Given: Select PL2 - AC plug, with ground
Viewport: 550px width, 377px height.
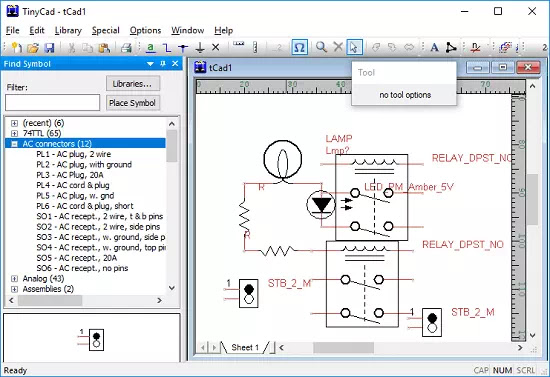Looking at the screenshot, I should click(84, 164).
